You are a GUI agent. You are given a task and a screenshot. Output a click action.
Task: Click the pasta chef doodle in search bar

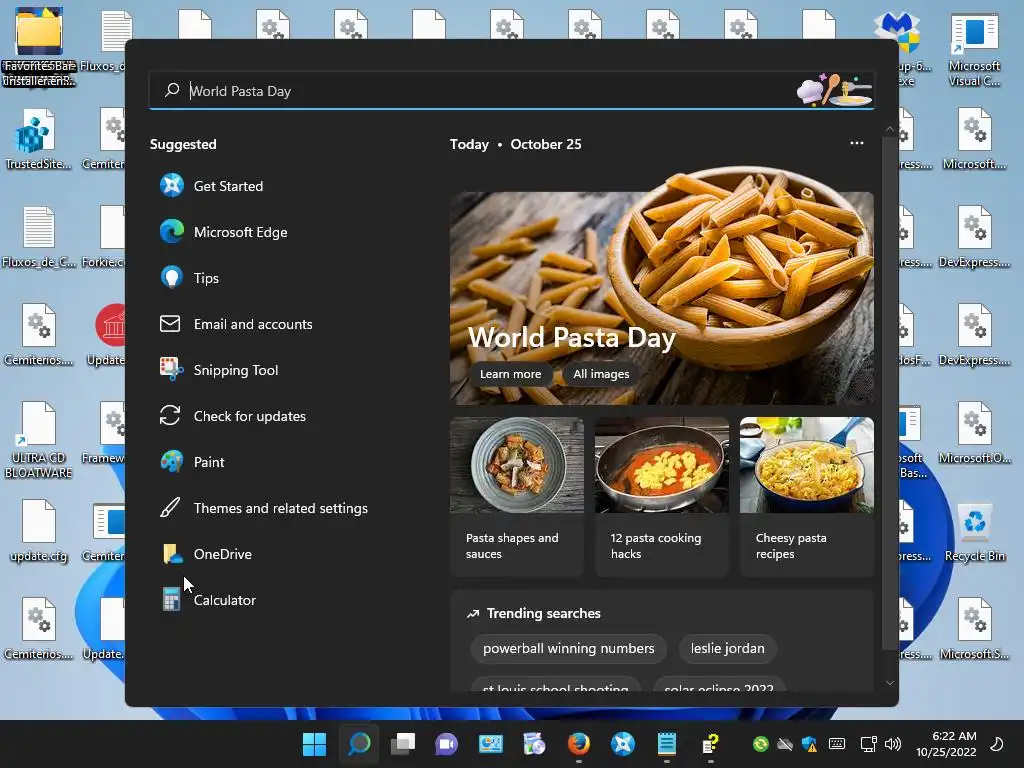pyautogui.click(x=834, y=90)
